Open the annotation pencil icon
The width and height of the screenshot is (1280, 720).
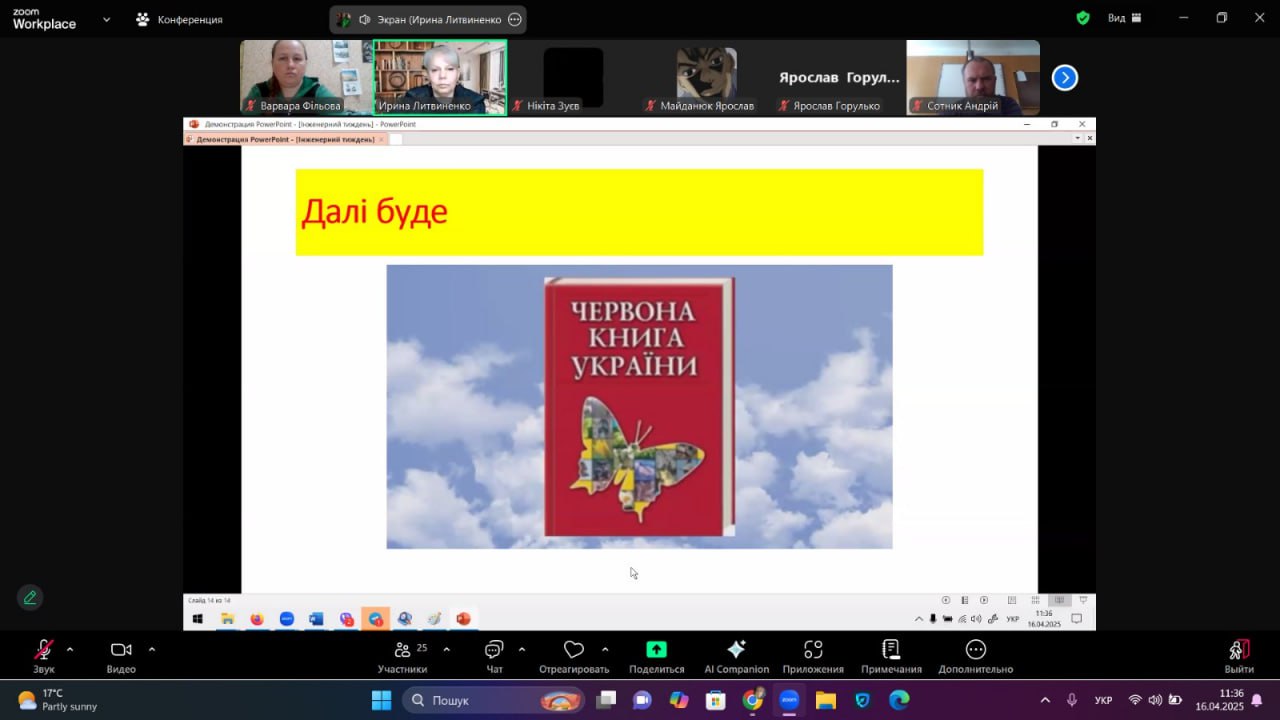(30, 597)
